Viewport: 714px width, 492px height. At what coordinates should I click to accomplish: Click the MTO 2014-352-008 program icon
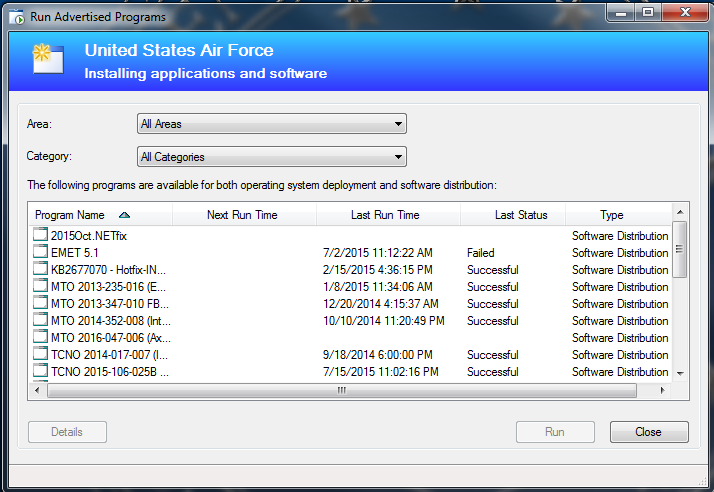click(40, 321)
